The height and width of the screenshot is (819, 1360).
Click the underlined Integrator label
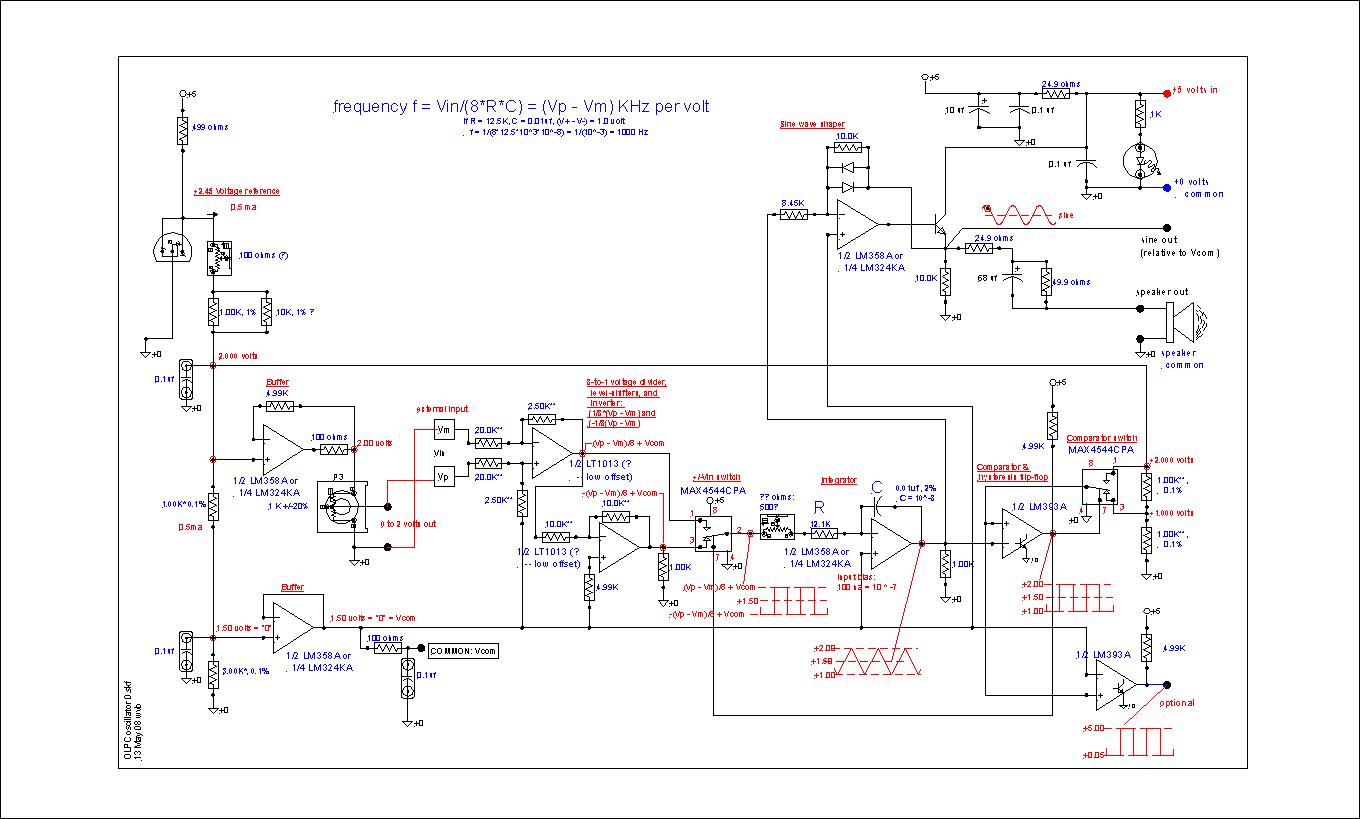click(x=838, y=481)
